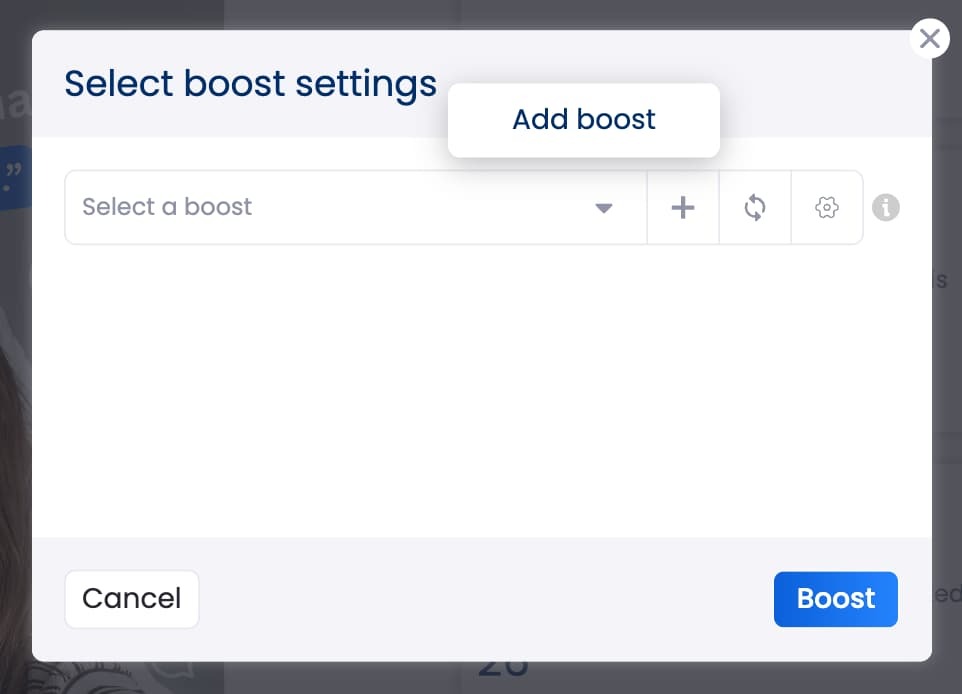The width and height of the screenshot is (962, 694).
Task: Click the partially hidden number below dialog
Action: pyautogui.click(x=502, y=670)
